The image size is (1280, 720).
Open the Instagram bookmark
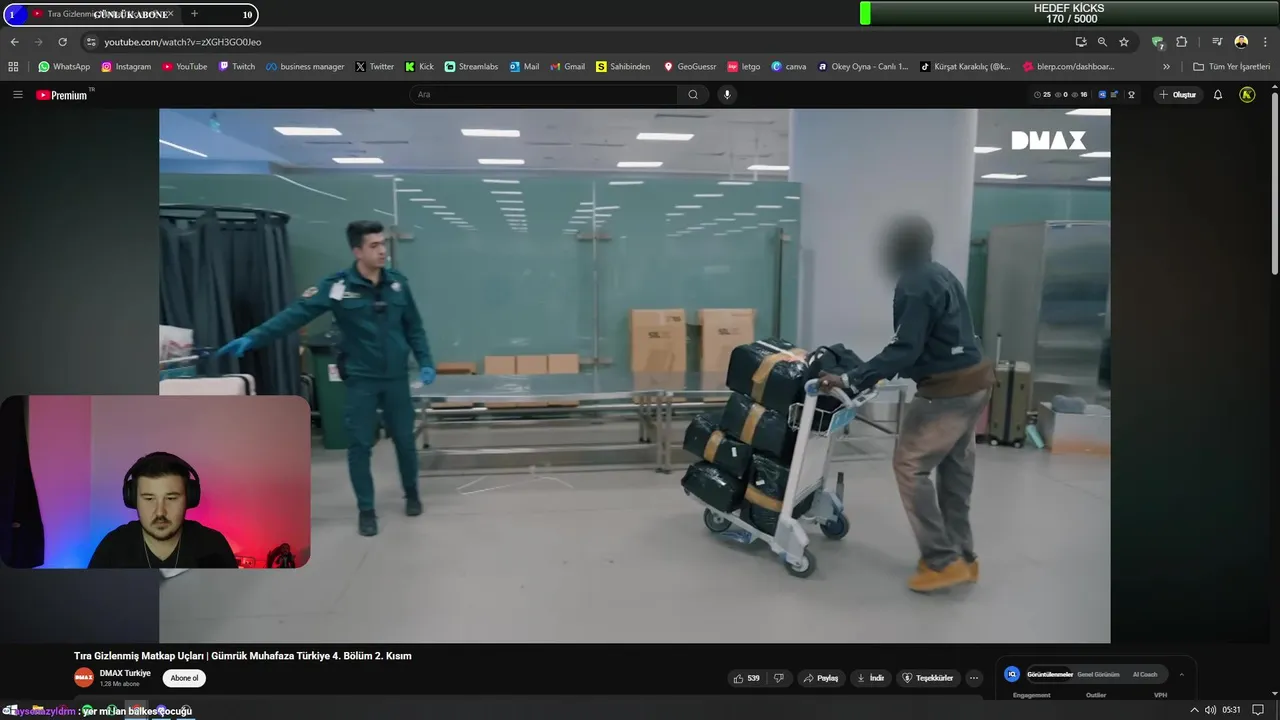coord(126,67)
